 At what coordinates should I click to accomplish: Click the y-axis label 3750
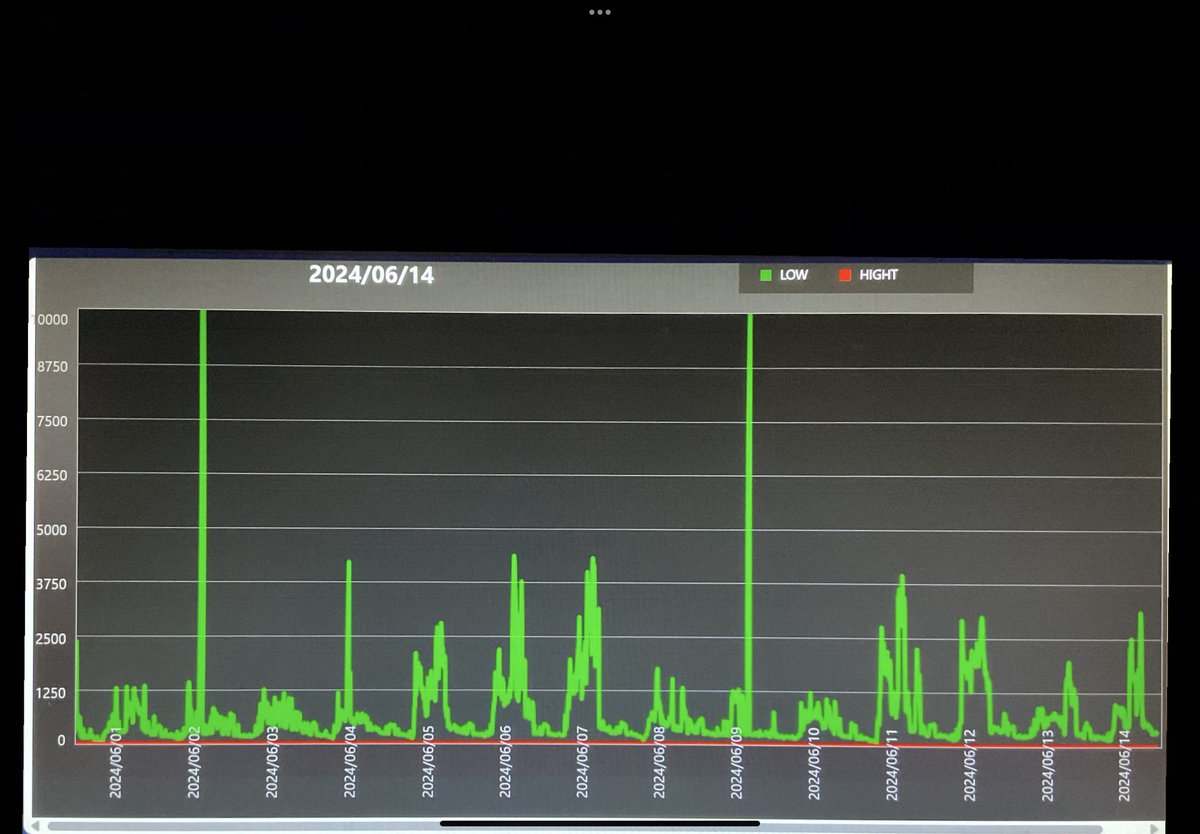pyautogui.click(x=51, y=584)
